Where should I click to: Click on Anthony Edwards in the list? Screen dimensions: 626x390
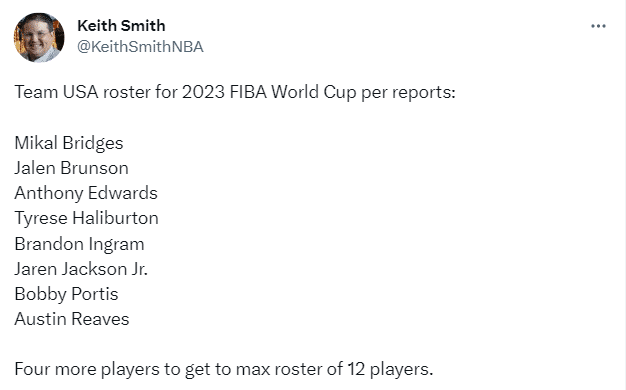pos(86,193)
